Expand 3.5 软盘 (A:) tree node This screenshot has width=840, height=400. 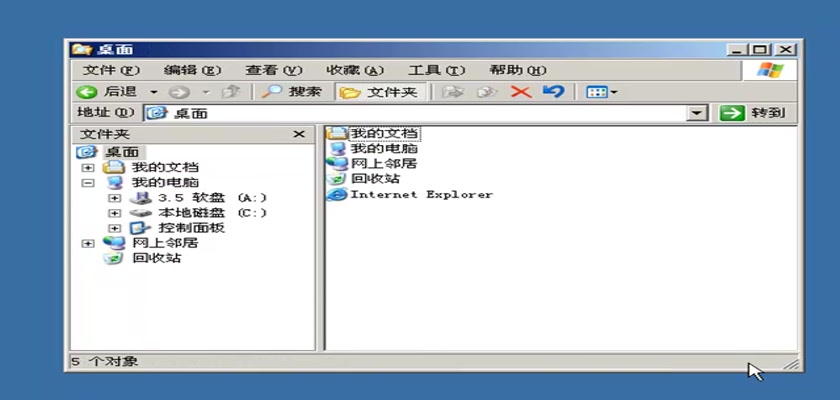coord(114,198)
